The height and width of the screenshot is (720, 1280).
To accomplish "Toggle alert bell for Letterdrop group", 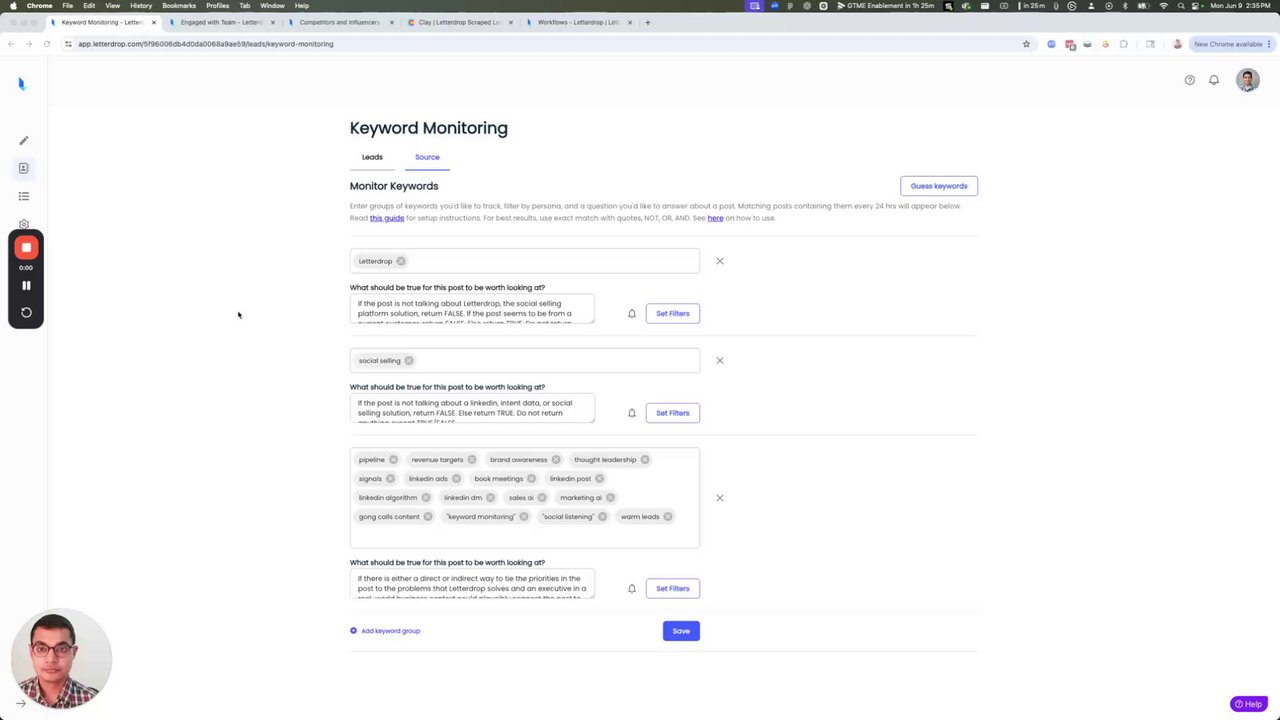I will click(632, 314).
